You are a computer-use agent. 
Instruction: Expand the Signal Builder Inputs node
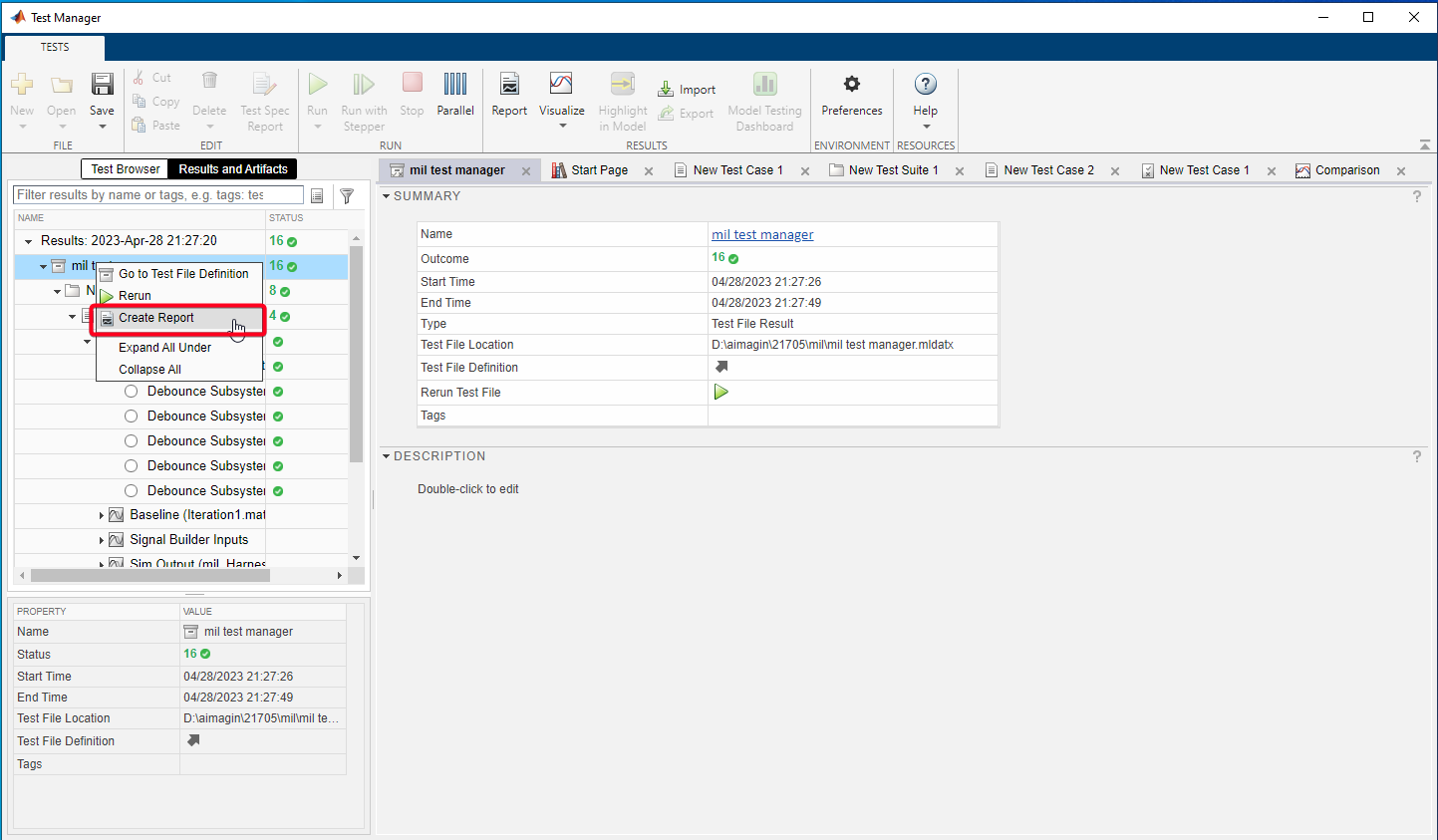click(102, 540)
